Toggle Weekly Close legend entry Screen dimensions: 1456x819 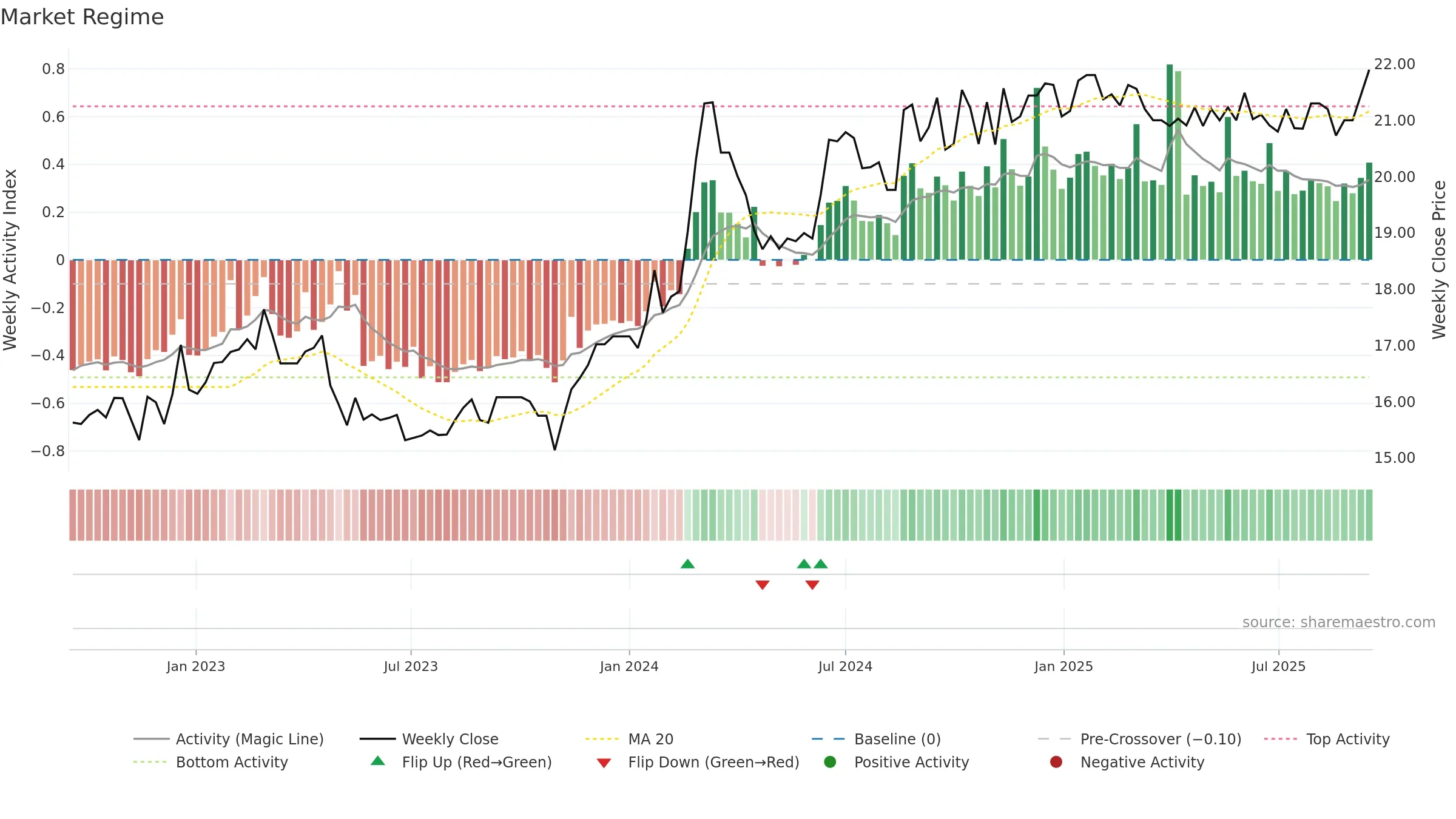429,739
